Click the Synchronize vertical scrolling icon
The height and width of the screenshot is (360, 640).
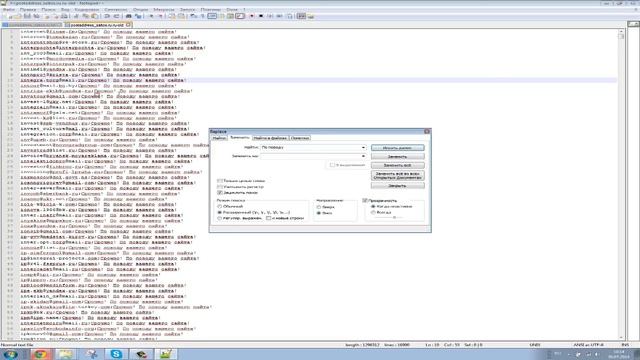pyautogui.click(x=172, y=16)
